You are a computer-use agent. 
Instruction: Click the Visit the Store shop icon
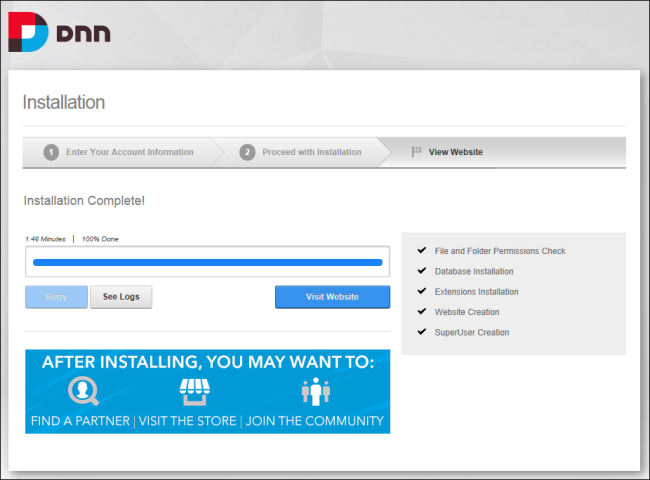click(194, 392)
